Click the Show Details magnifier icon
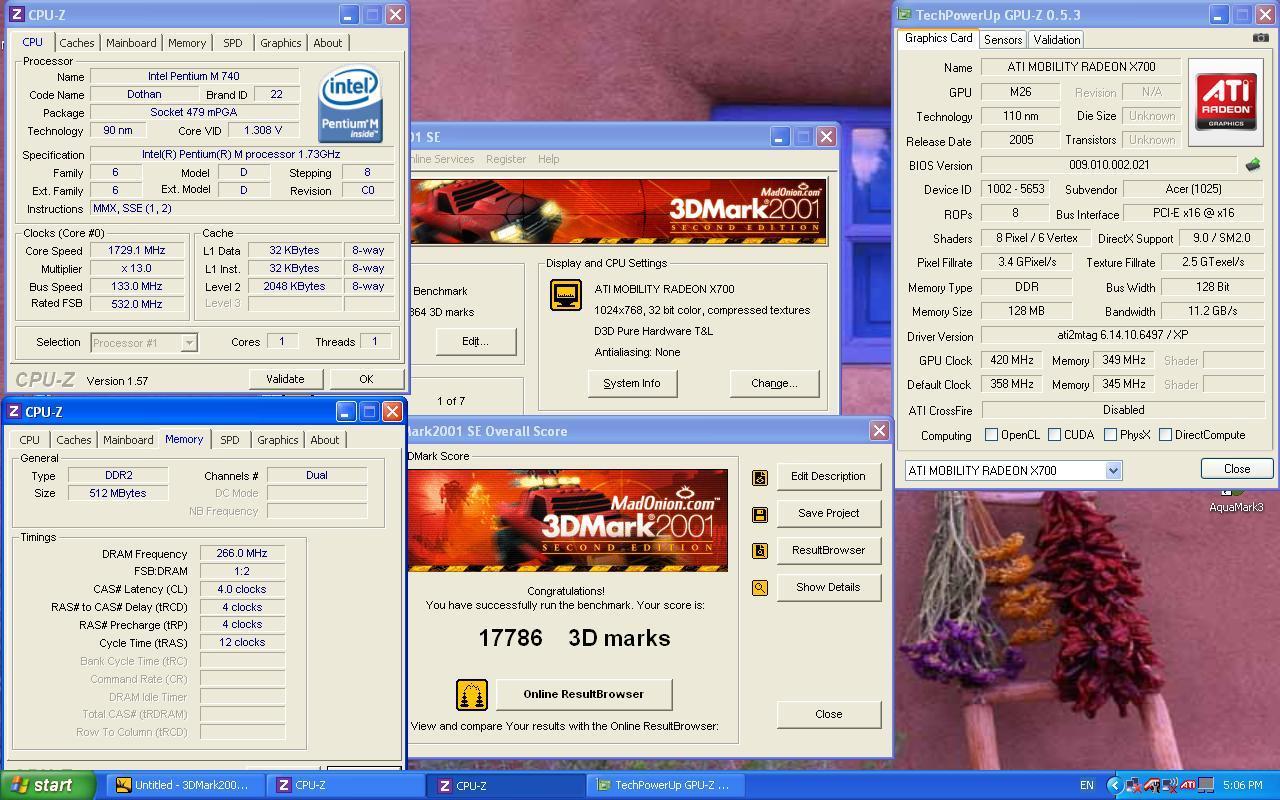The height and width of the screenshot is (800, 1280). pyautogui.click(x=760, y=588)
